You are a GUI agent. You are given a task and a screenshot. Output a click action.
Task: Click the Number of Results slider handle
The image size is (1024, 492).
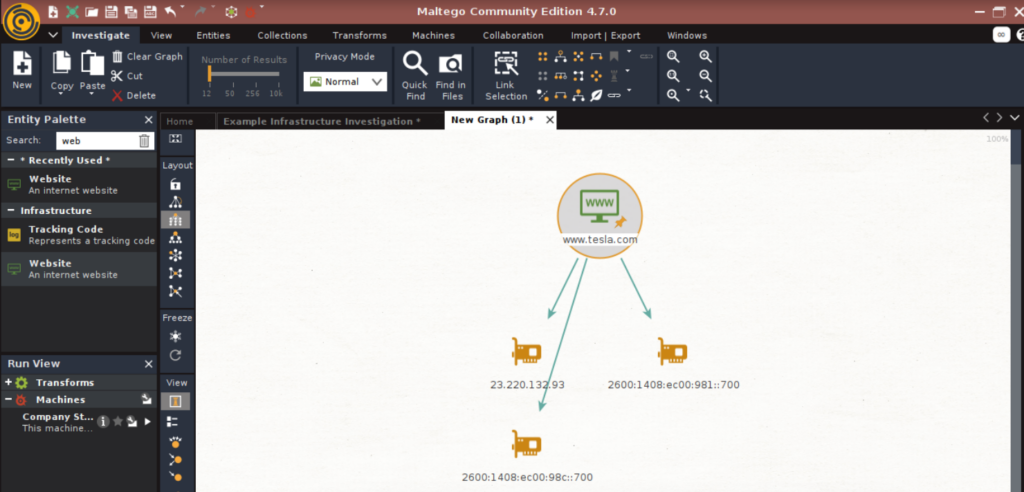click(209, 75)
